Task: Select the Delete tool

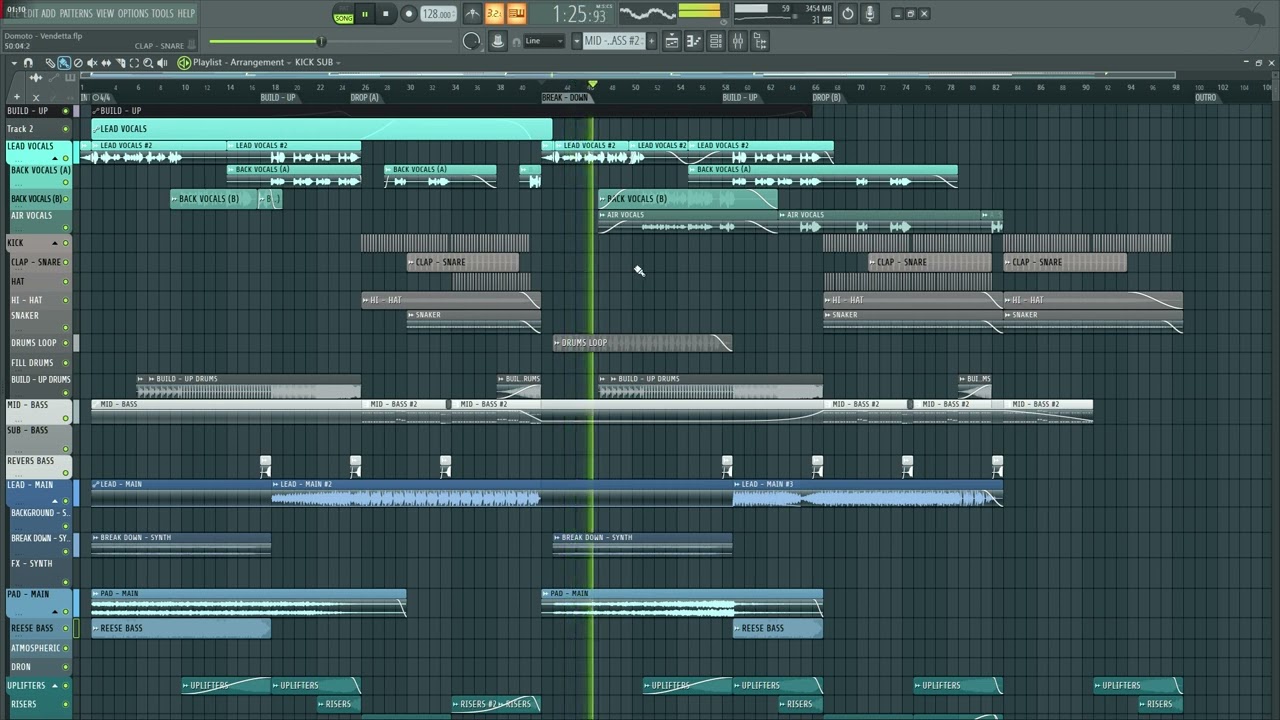Action: pyautogui.click(x=78, y=63)
